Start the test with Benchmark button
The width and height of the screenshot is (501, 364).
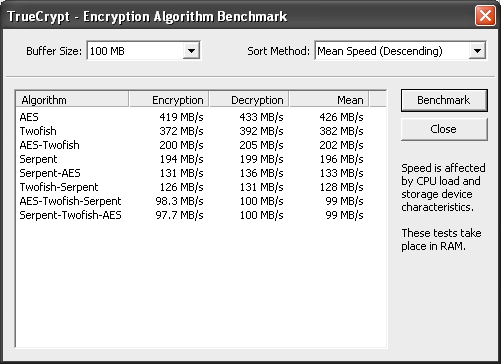[x=444, y=100]
